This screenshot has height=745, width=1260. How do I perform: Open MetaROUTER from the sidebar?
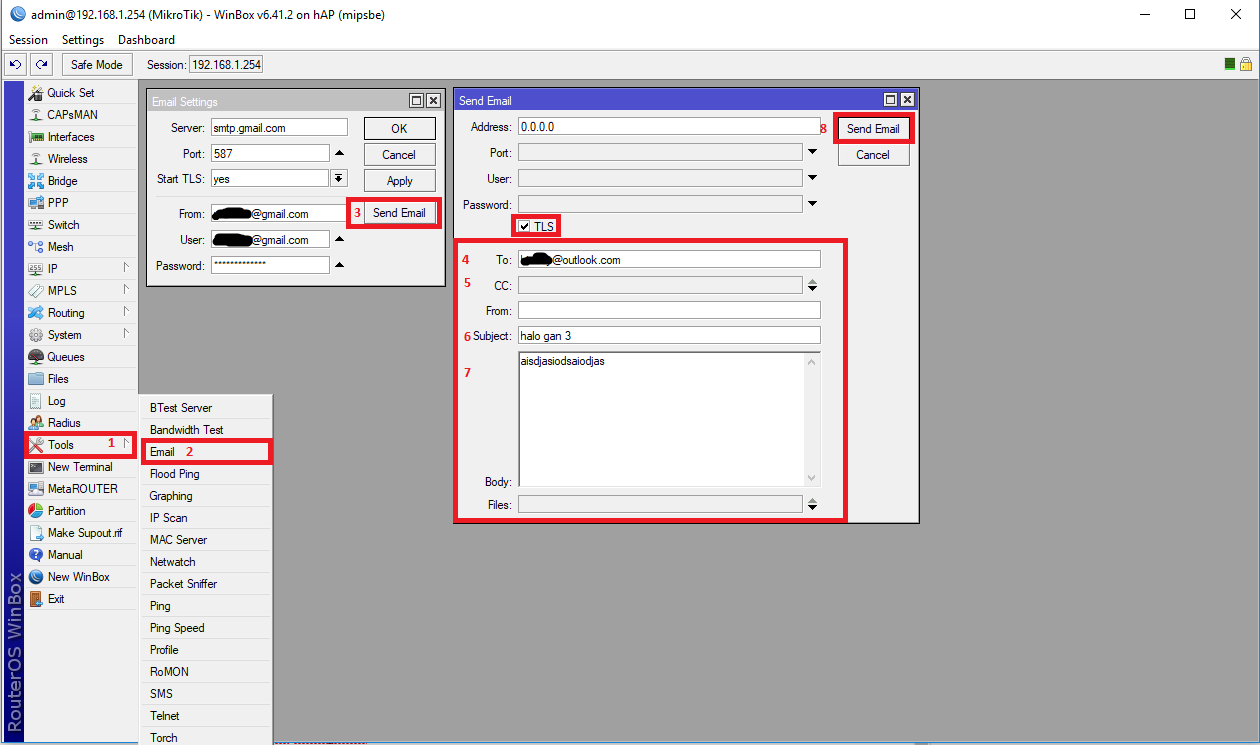point(80,489)
